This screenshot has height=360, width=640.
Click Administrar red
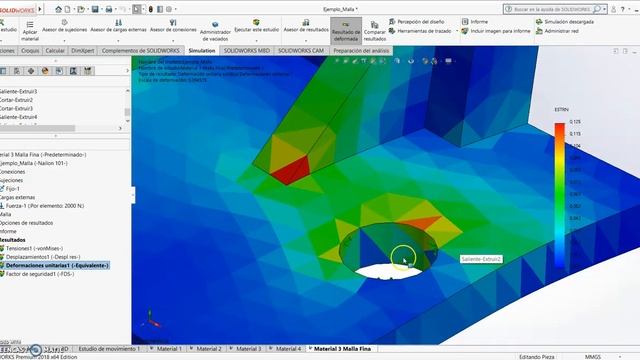pyautogui.click(x=557, y=31)
